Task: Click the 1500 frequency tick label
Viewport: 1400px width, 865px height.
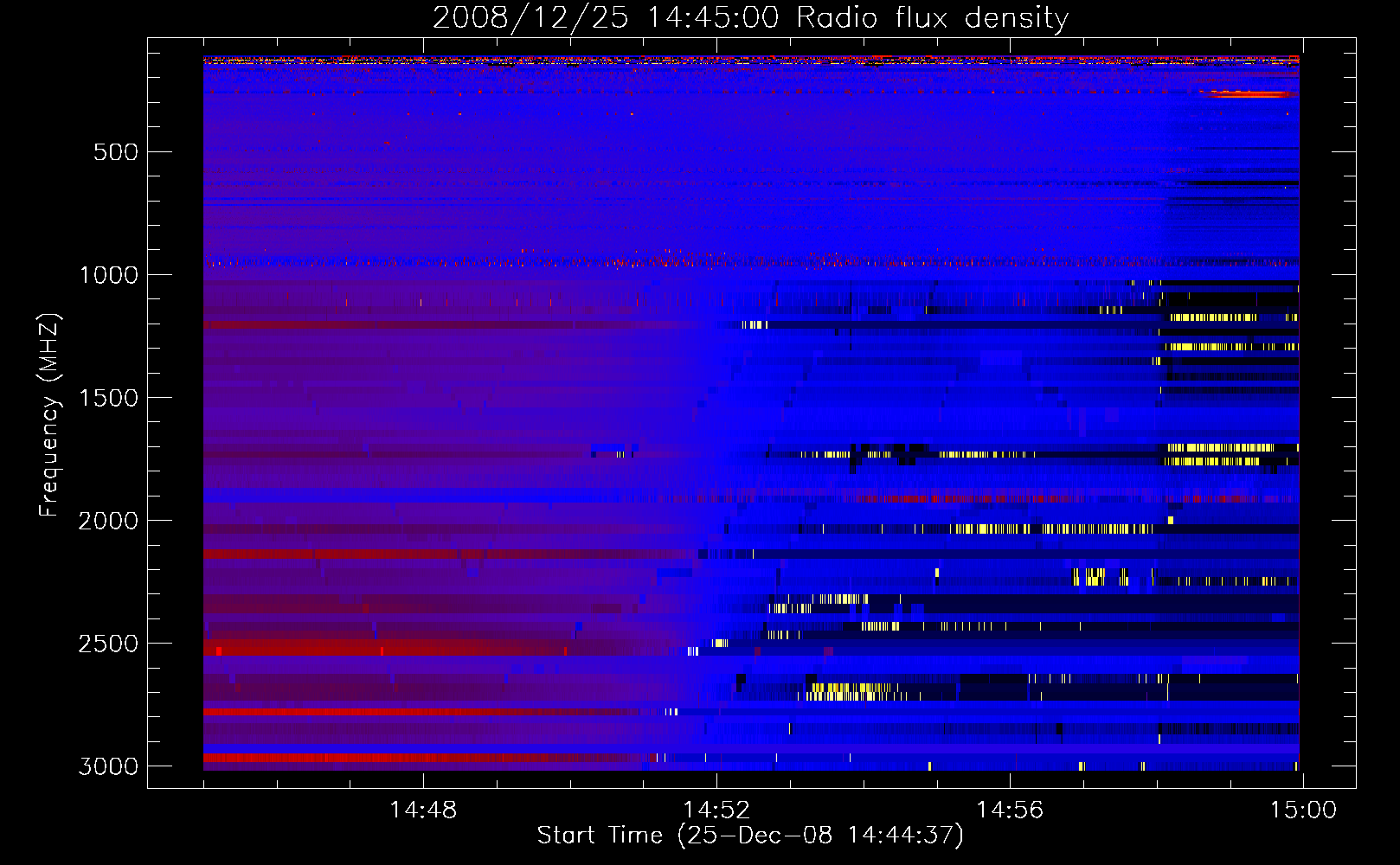Action: [108, 398]
